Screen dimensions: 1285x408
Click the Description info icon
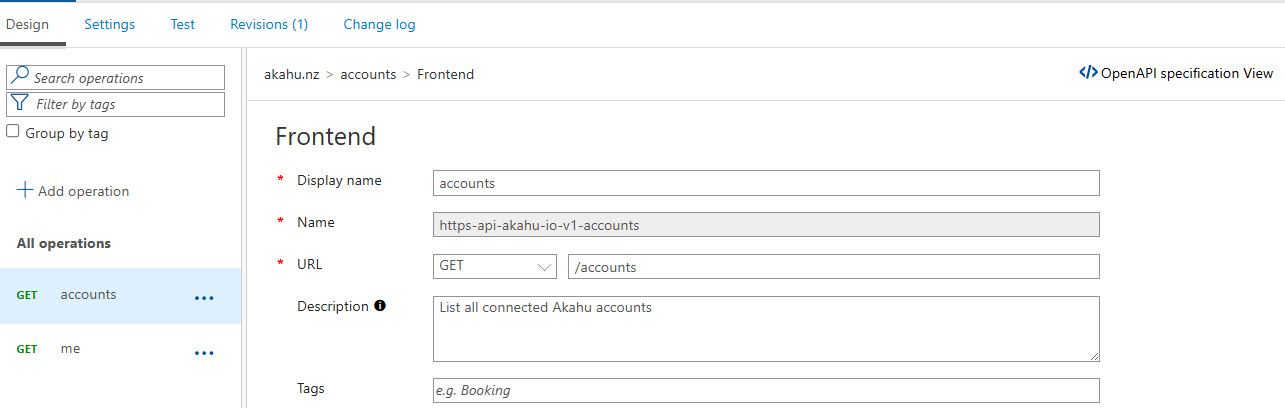coord(379,306)
